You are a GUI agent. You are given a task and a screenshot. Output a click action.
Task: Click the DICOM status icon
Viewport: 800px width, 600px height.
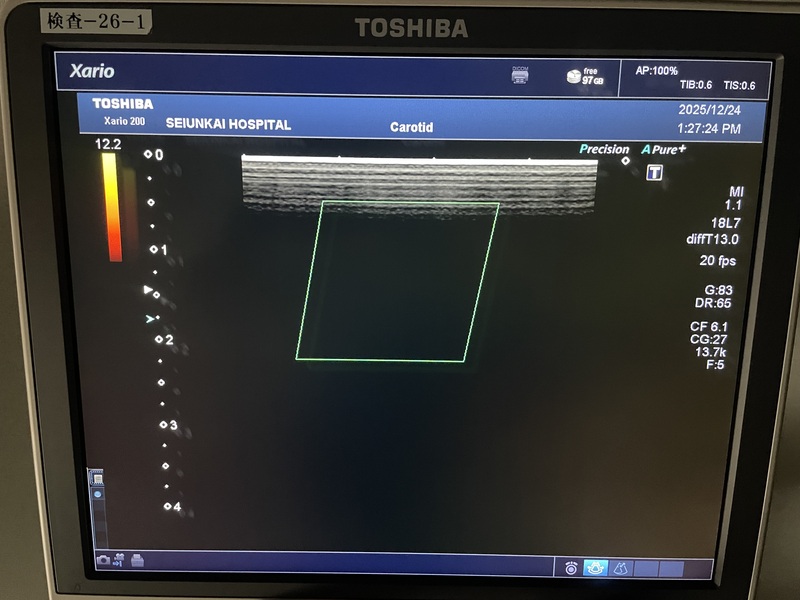click(520, 75)
